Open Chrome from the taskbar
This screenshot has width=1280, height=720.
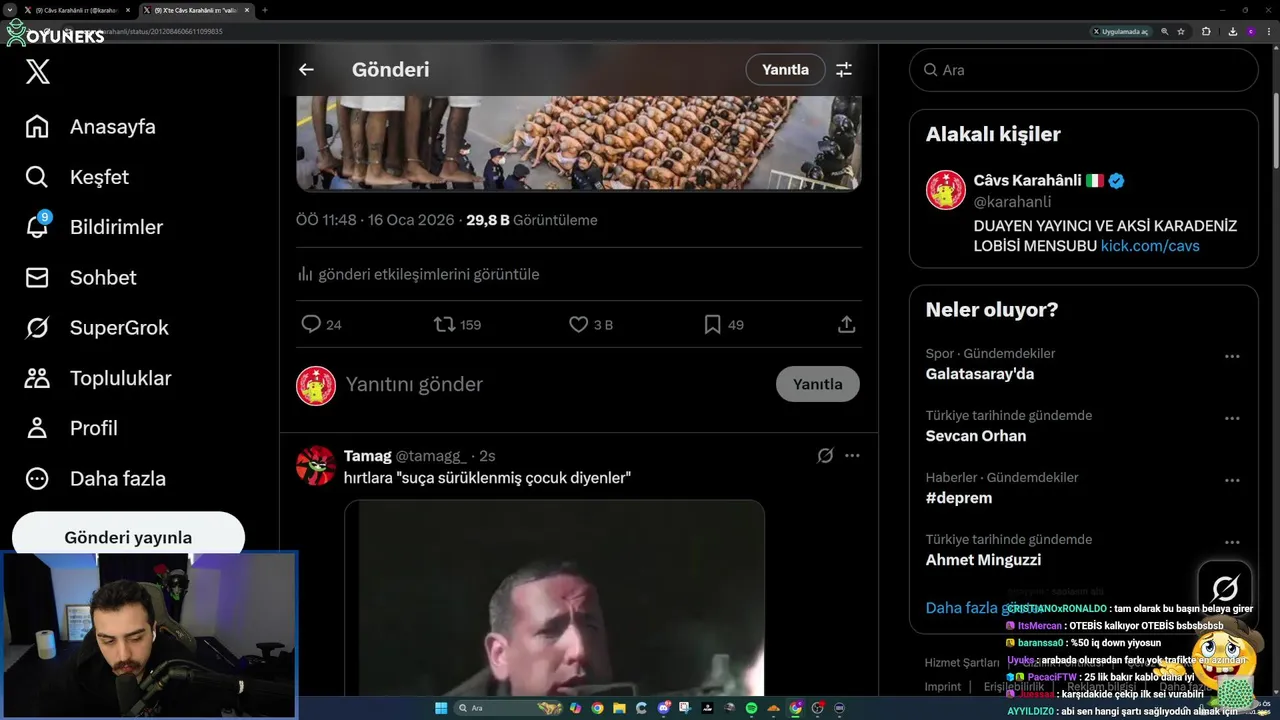click(597, 708)
